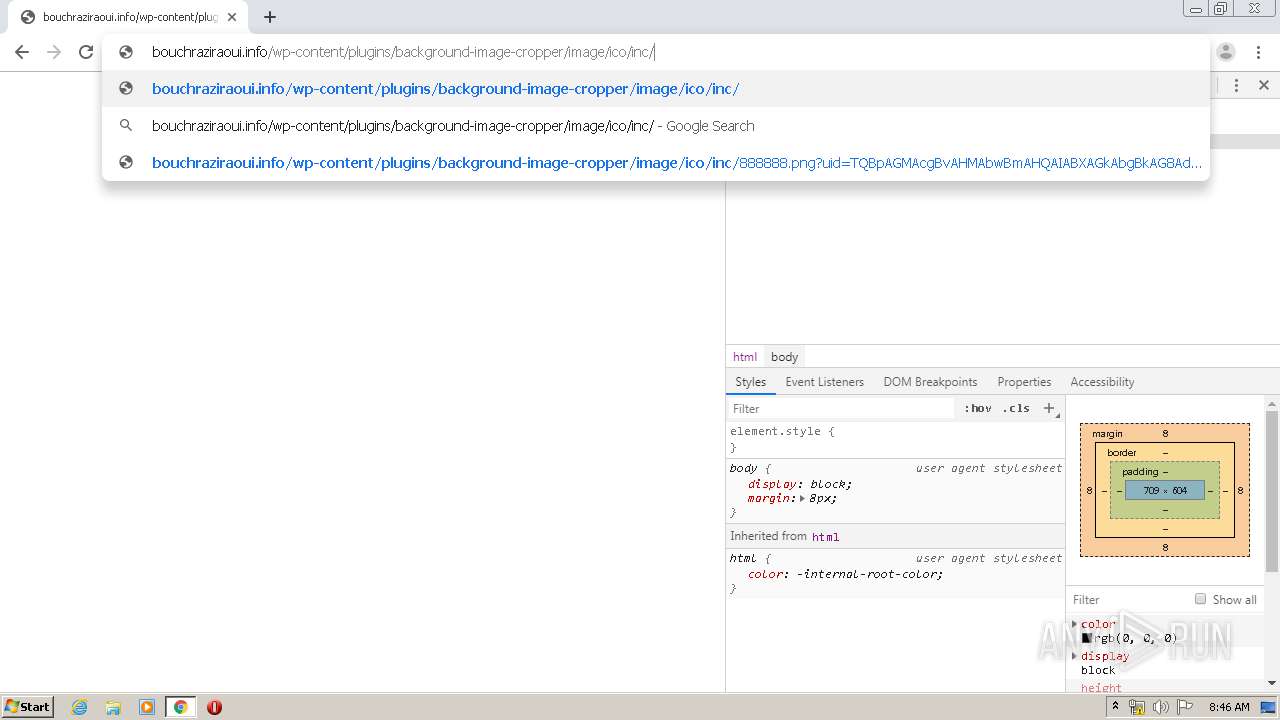
Task: Add a new style rule with plus icon
Action: (1049, 408)
